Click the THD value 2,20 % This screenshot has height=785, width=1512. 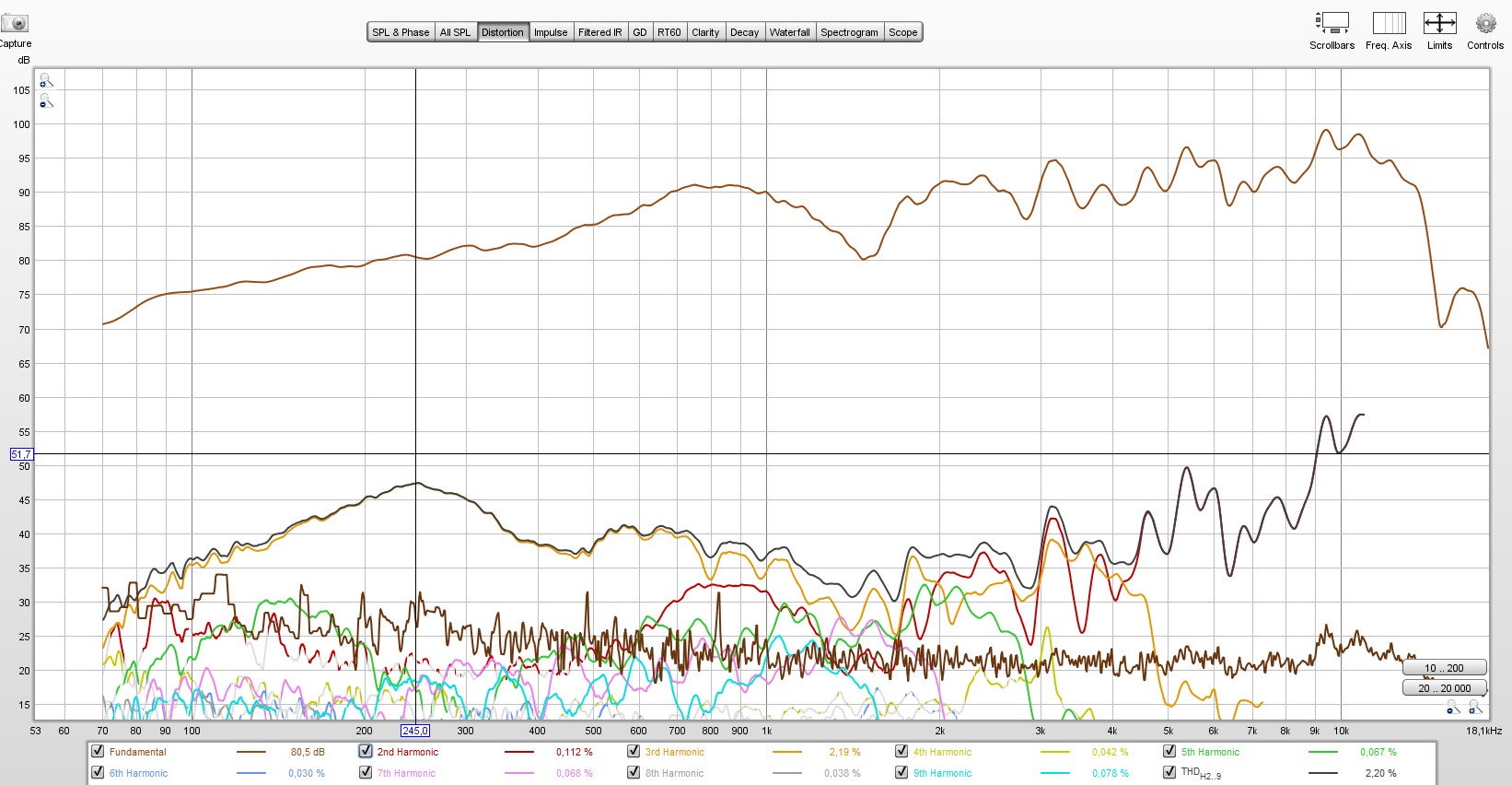pos(1380,773)
